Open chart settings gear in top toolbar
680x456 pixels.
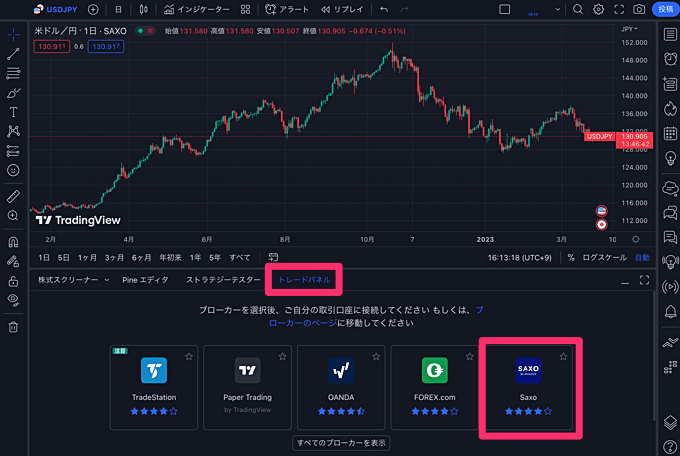(x=598, y=10)
